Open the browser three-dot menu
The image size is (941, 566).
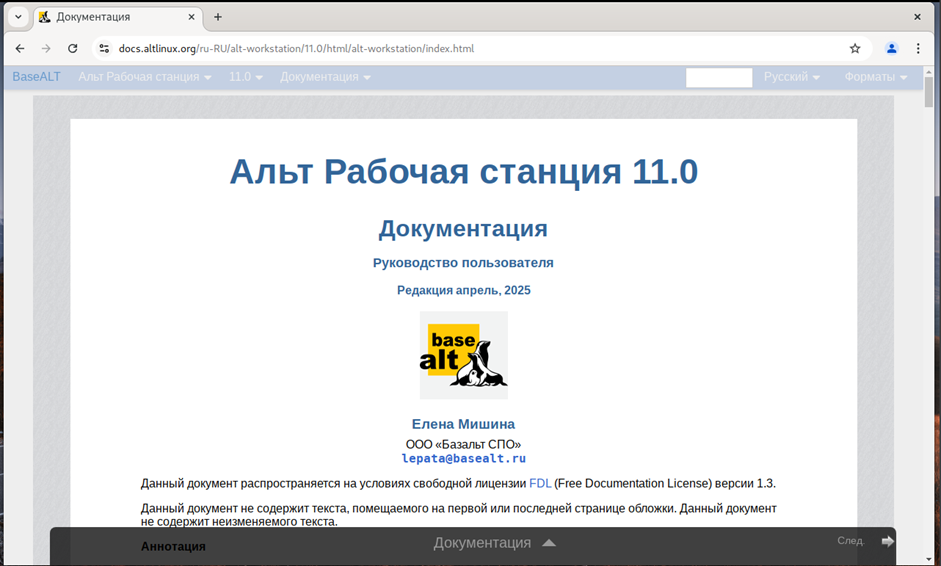click(920, 48)
